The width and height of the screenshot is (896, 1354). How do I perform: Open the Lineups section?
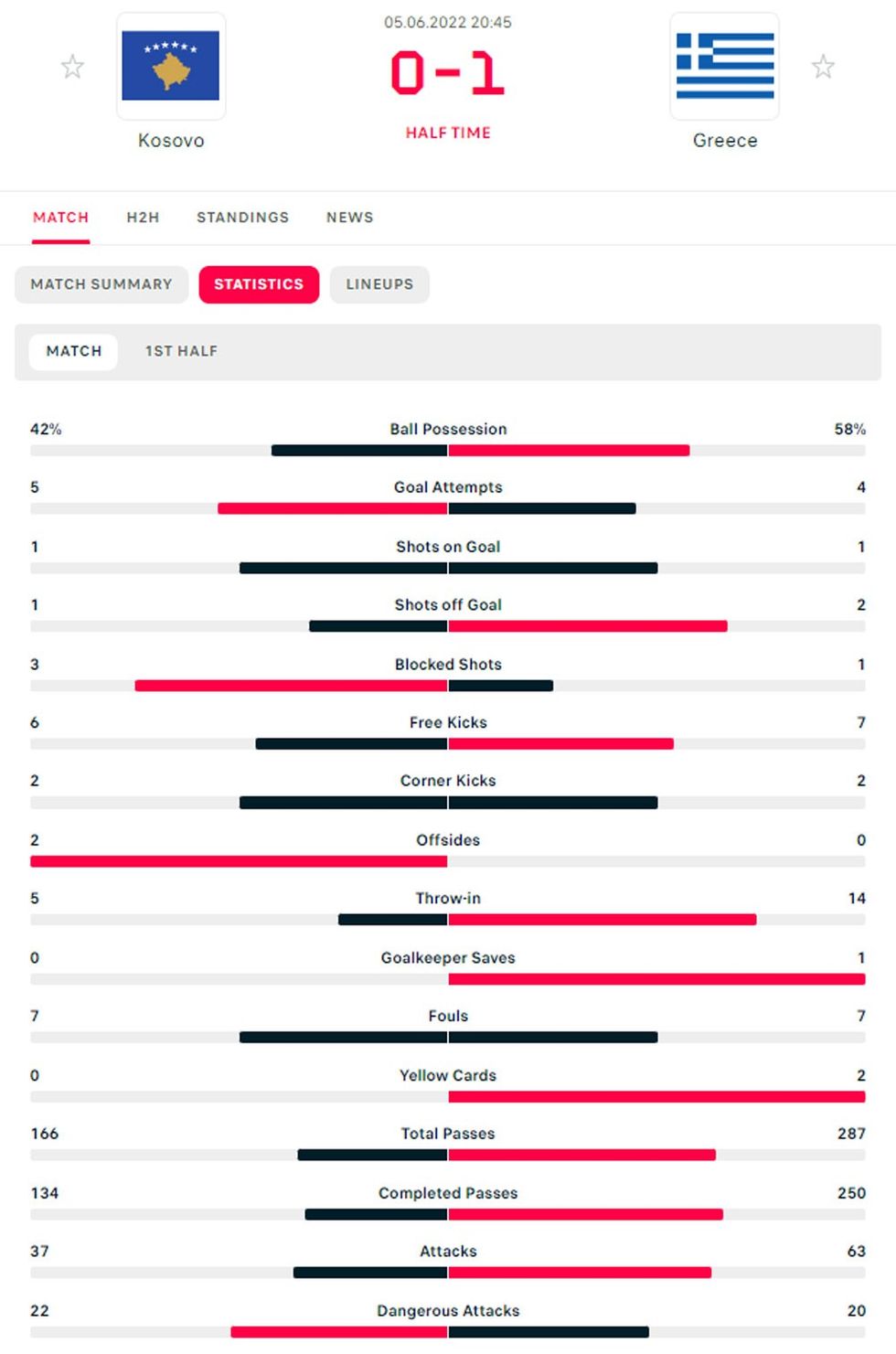(x=379, y=284)
